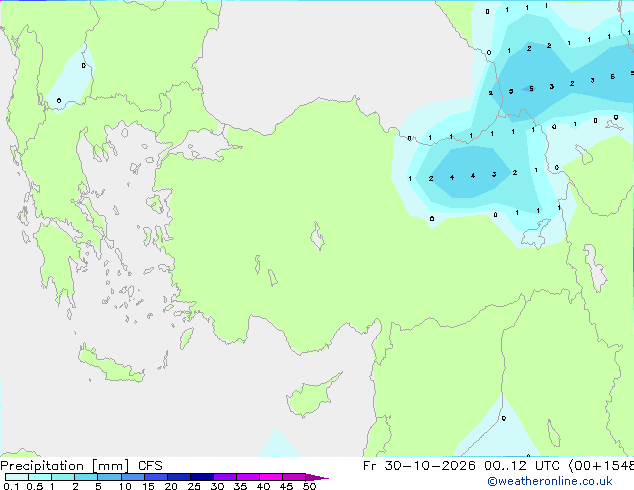The image size is (634, 490).
Task: Click the 5–10 mm legend swatch
Action: pyautogui.click(x=109, y=477)
